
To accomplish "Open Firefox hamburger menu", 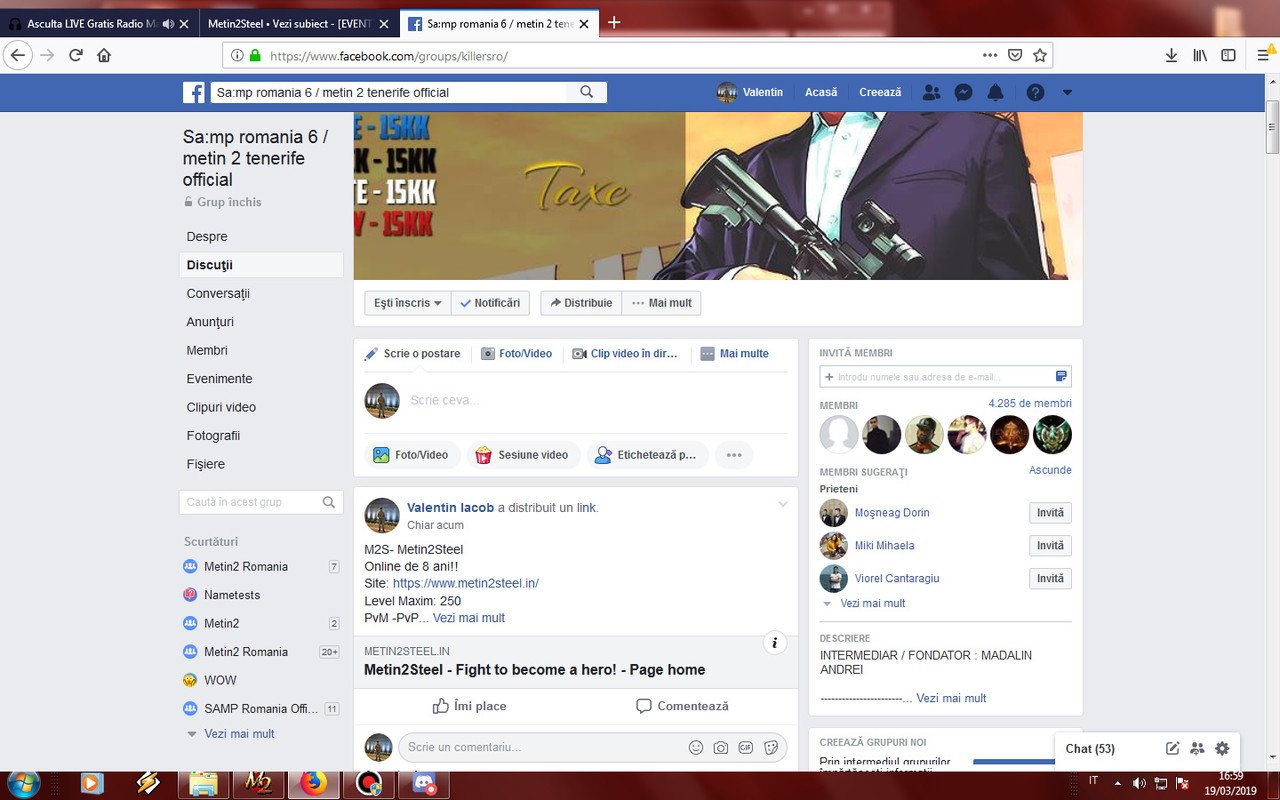I will [x=1264, y=55].
